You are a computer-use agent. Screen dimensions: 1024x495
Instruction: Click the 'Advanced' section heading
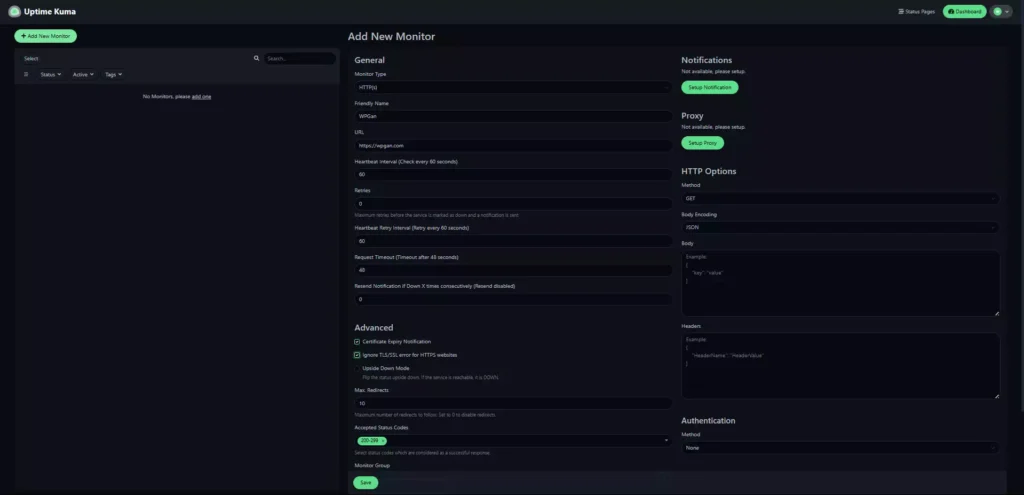374,328
